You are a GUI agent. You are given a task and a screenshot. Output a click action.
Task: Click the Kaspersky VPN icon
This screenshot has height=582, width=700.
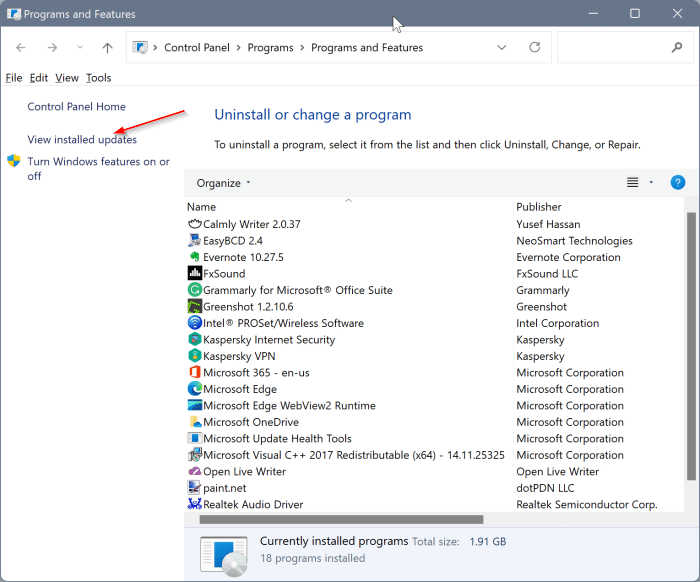tap(195, 356)
